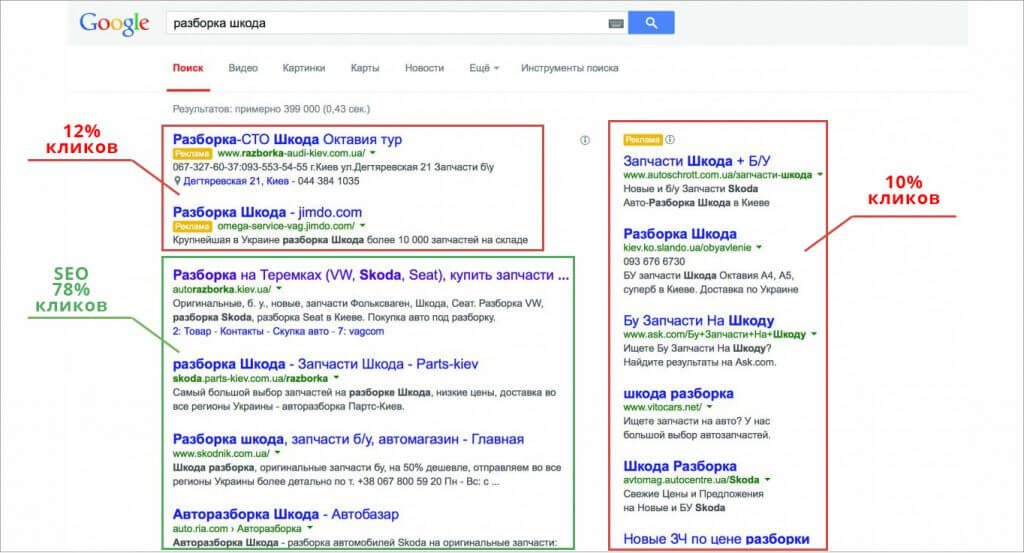Click the result count text Результатов: примерно 399 000
This screenshot has height=553, width=1024.
coord(271,109)
